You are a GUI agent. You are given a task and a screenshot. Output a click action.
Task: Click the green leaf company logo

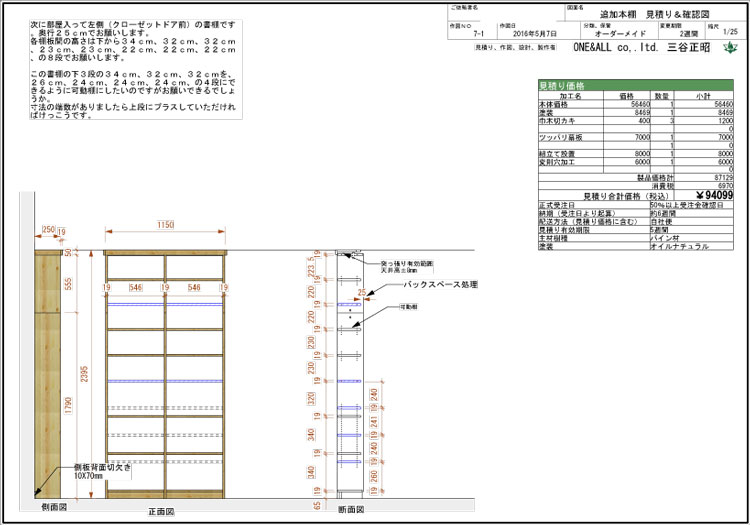click(x=730, y=48)
